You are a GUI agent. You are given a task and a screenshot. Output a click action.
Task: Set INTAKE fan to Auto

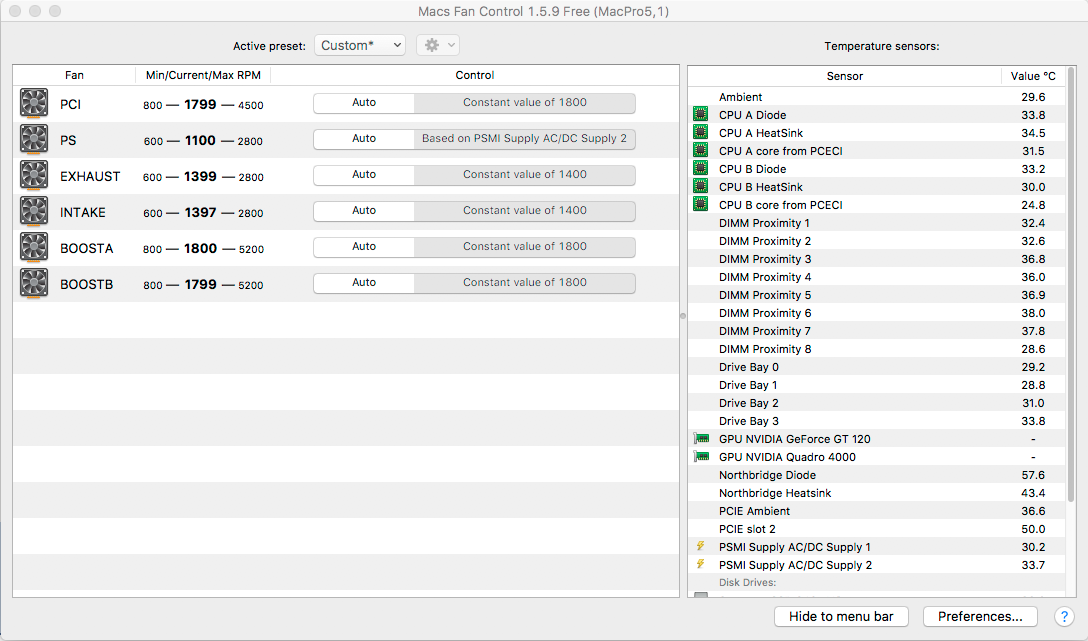(x=364, y=211)
